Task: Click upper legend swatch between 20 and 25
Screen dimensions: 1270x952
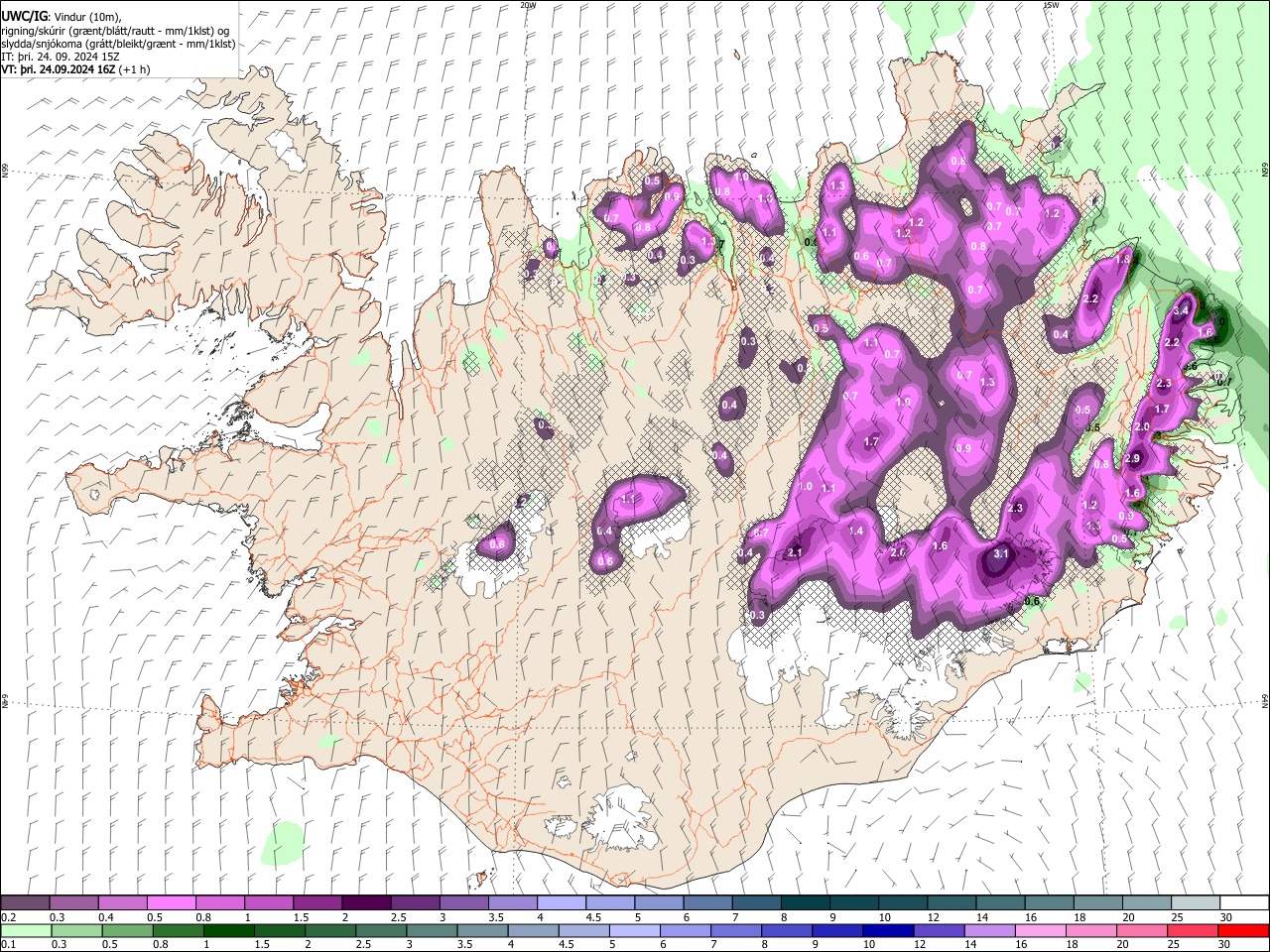Action: tap(1146, 903)
